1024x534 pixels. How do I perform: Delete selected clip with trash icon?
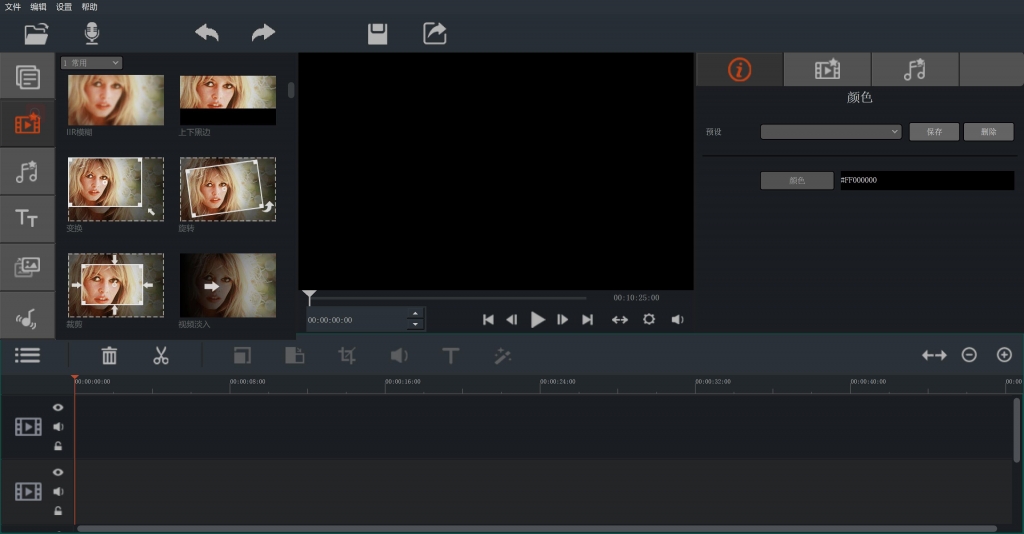pos(109,355)
